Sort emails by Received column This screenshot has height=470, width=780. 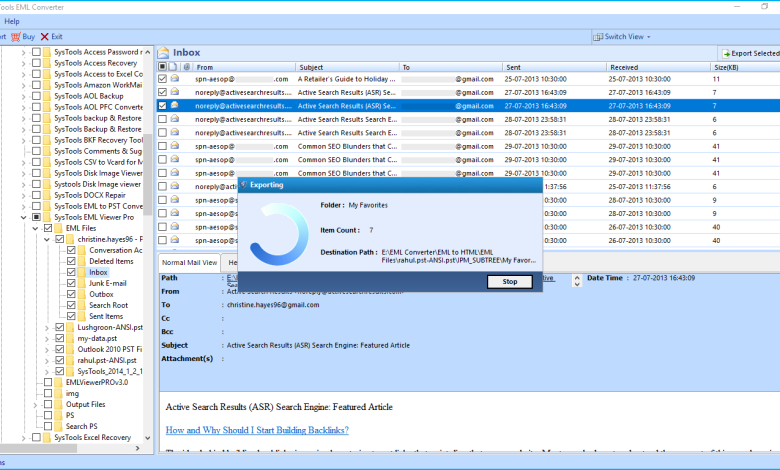coord(658,67)
